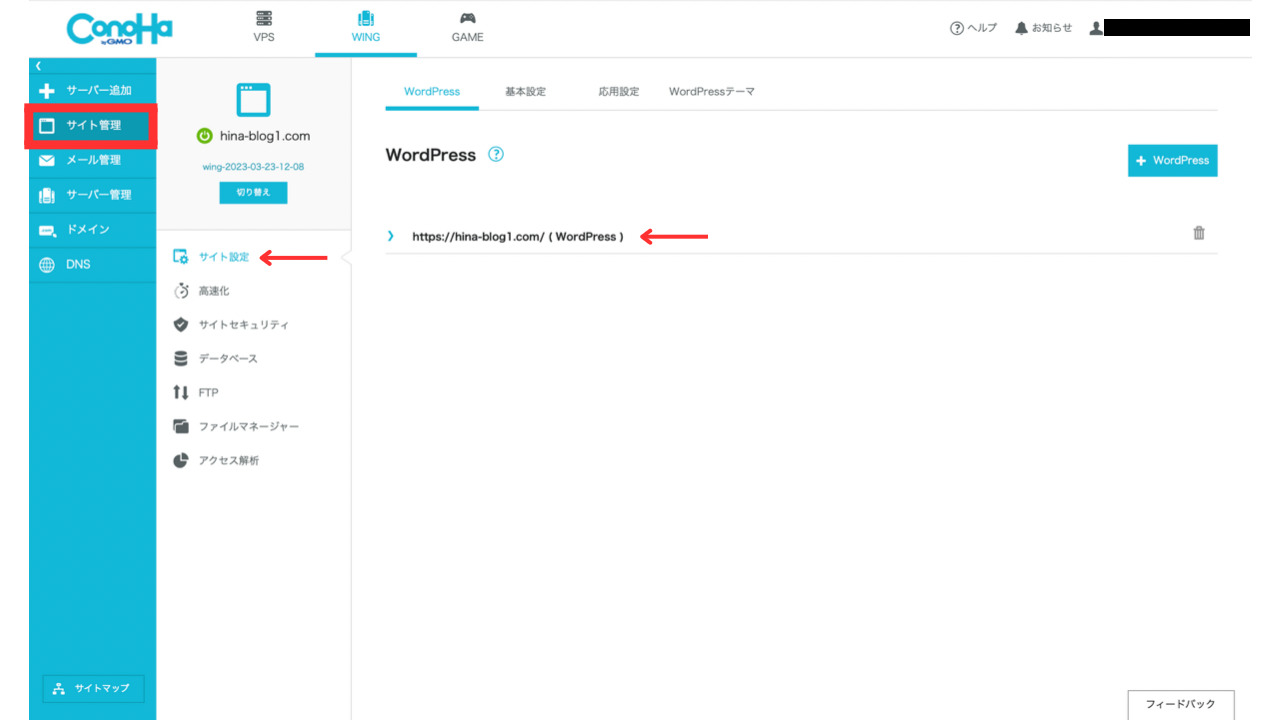The height and width of the screenshot is (720, 1280).
Task: Click the hina-blog1.com domain name
Action: pos(265,136)
